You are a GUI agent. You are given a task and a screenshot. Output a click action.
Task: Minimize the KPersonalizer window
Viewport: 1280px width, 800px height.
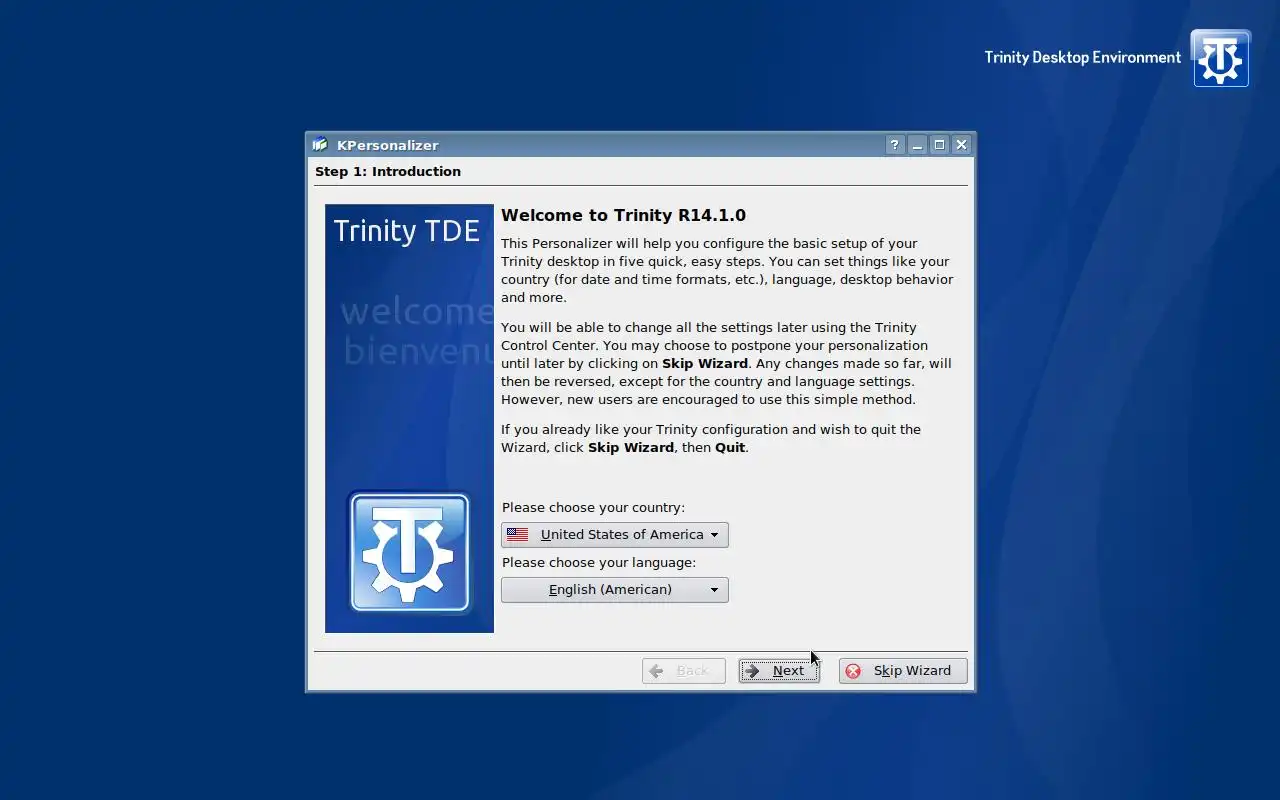(x=917, y=145)
